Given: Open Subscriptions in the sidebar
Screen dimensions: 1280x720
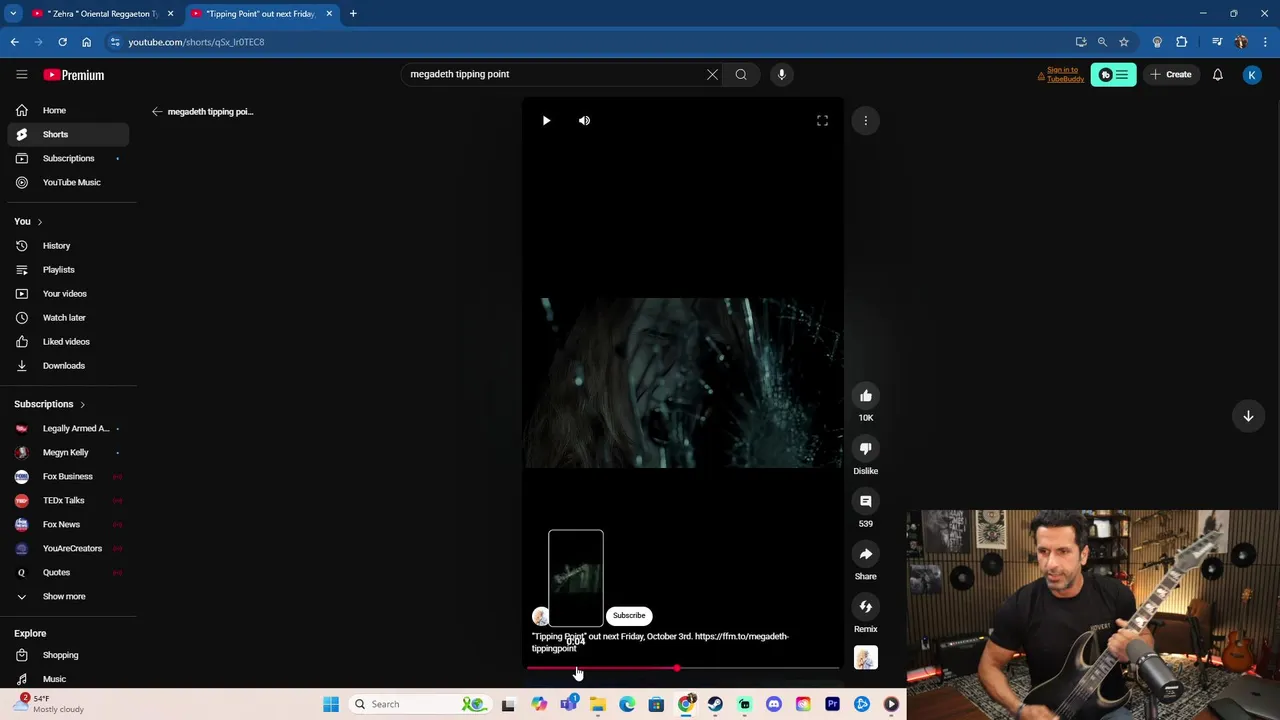Looking at the screenshot, I should click(x=69, y=158).
